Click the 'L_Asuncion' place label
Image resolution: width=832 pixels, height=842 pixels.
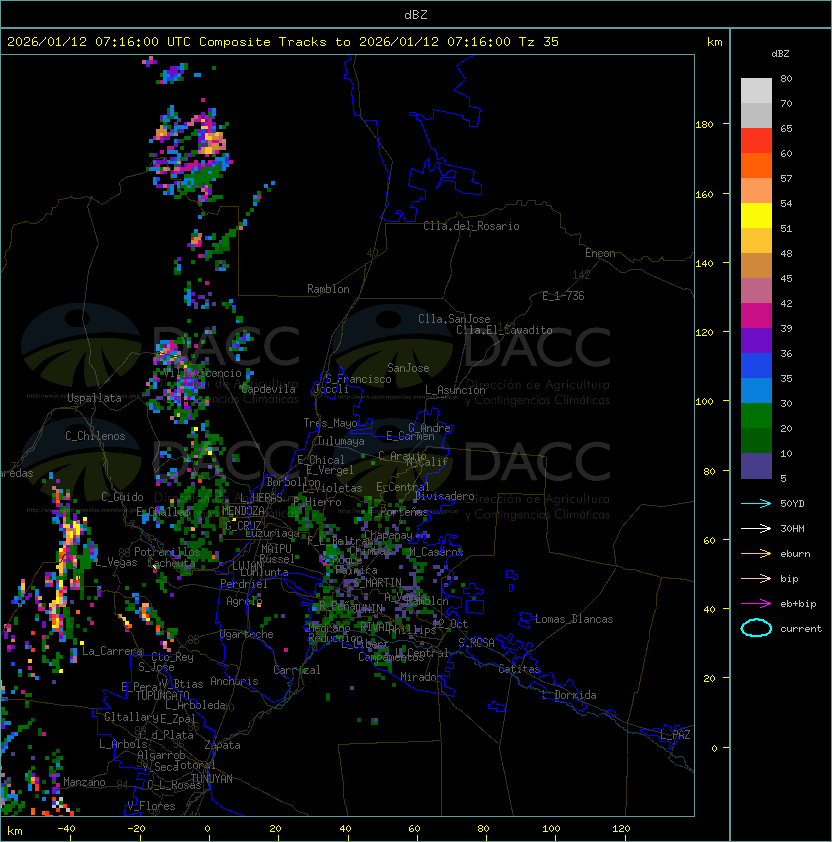click(455, 390)
